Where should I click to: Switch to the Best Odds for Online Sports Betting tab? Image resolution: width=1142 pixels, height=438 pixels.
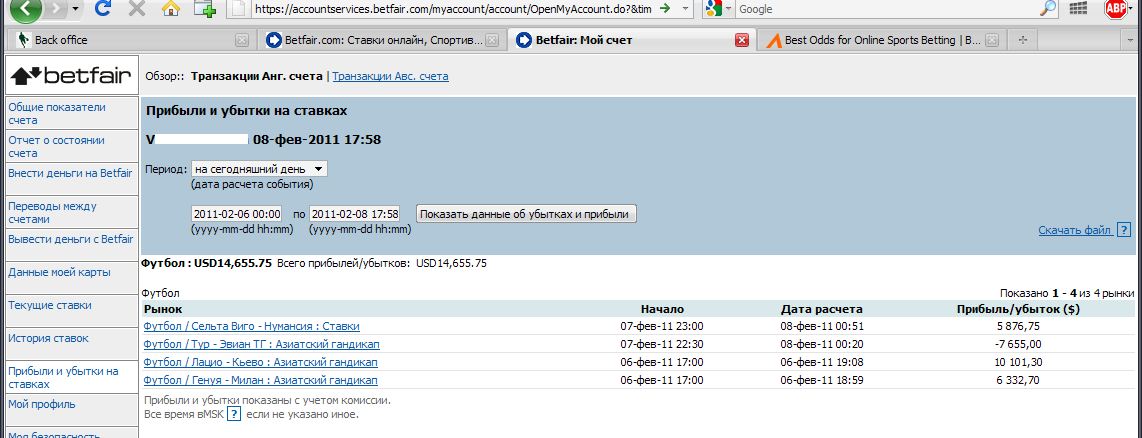tap(881, 40)
